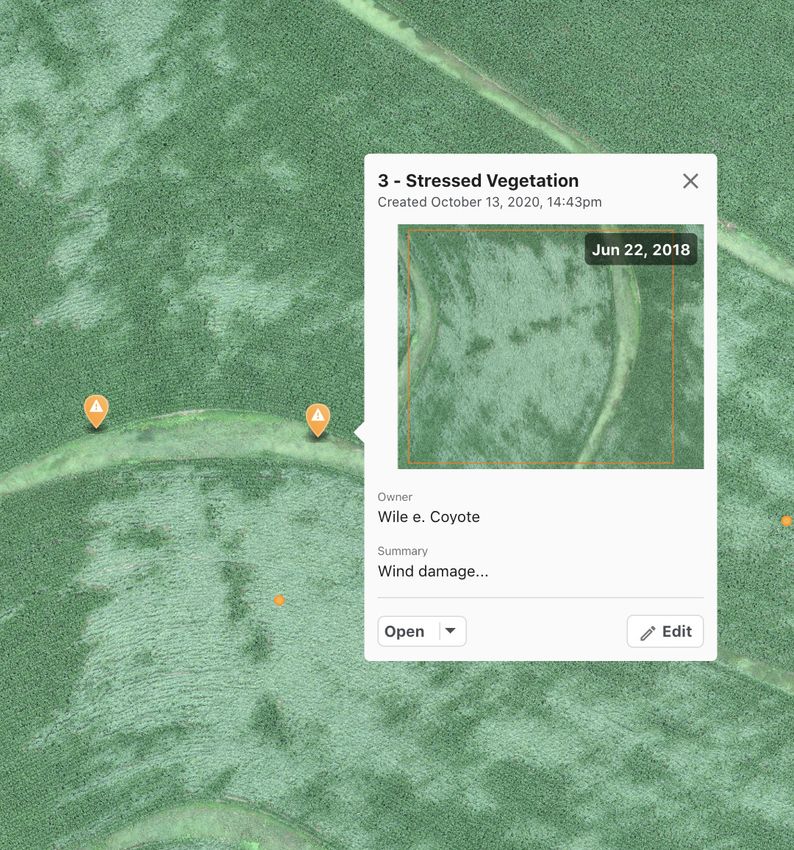Select the orange dot marker below the road
Viewport: 794px width, 850px height.
[x=279, y=600]
